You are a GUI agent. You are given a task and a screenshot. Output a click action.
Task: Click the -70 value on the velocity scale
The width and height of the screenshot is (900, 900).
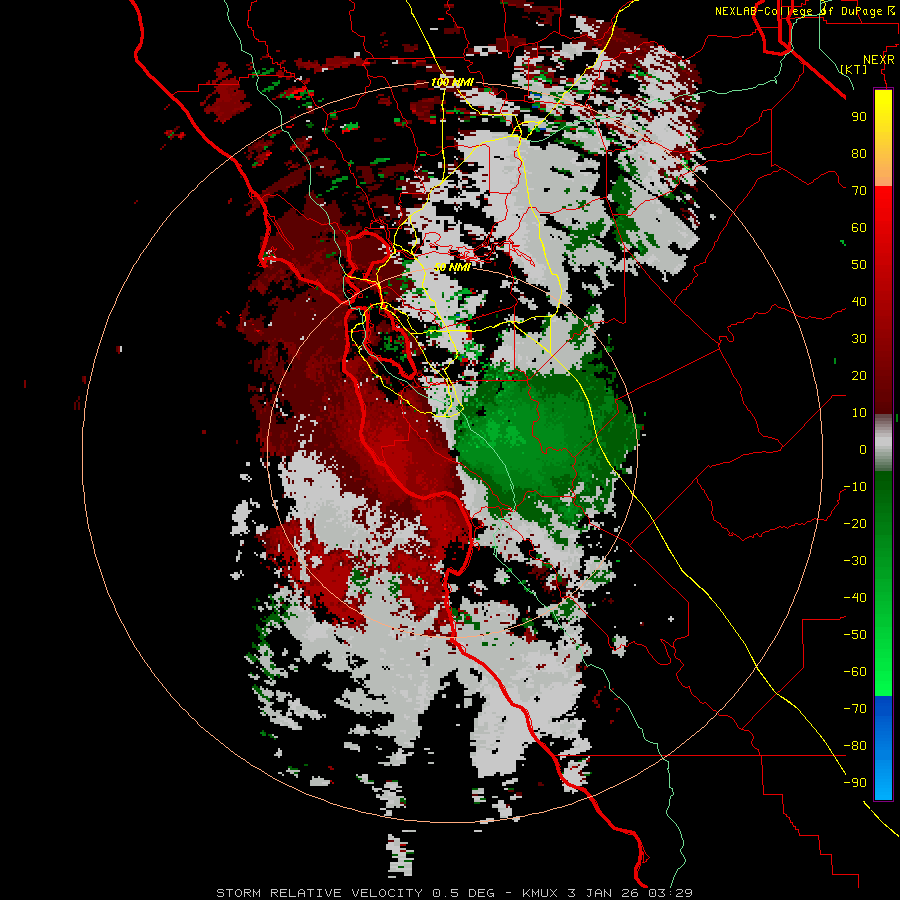[x=855, y=709]
